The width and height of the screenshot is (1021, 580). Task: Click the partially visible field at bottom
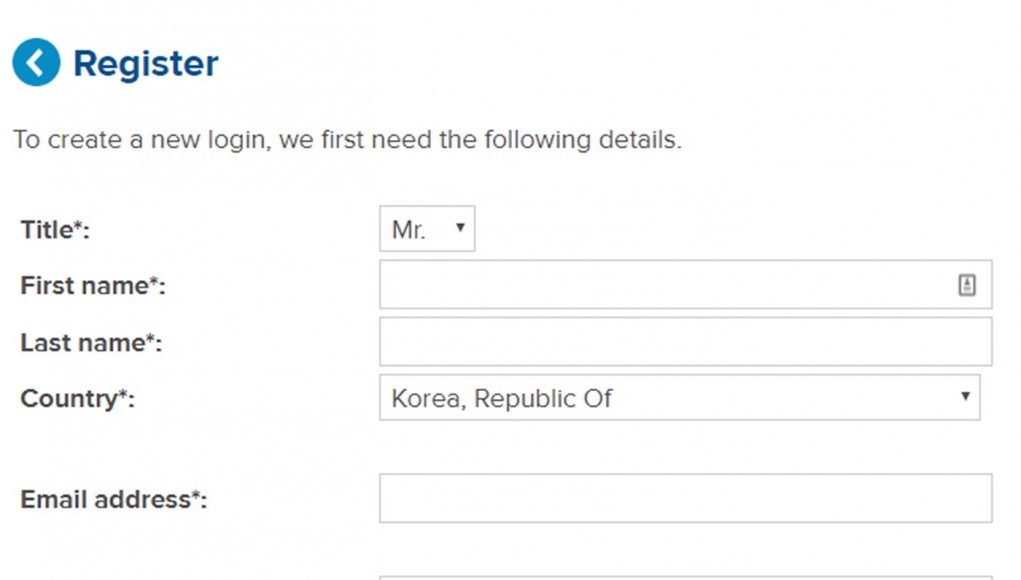[x=686, y=577]
